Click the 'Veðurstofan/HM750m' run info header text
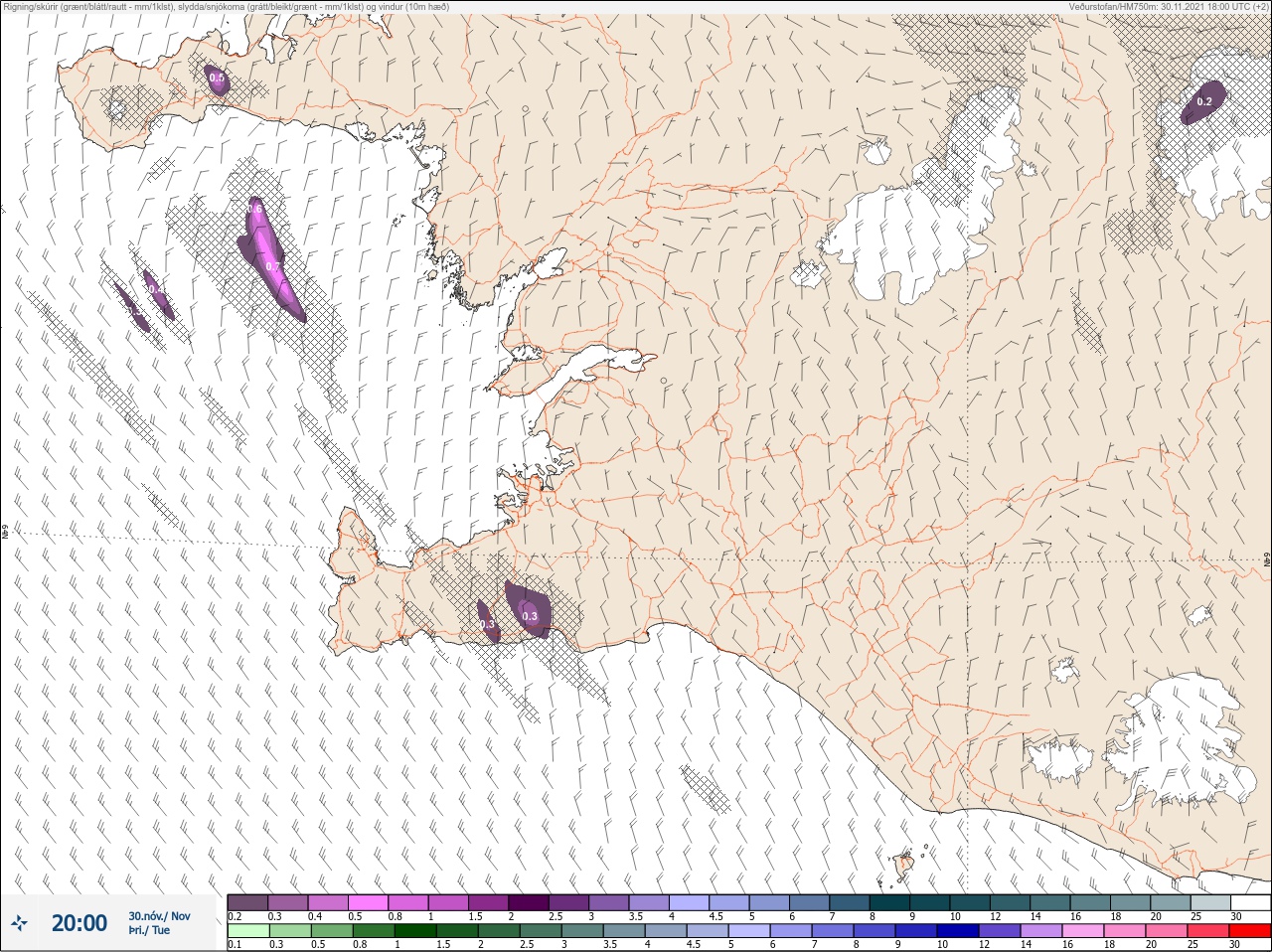Image resolution: width=1272 pixels, height=952 pixels. click(1169, 6)
